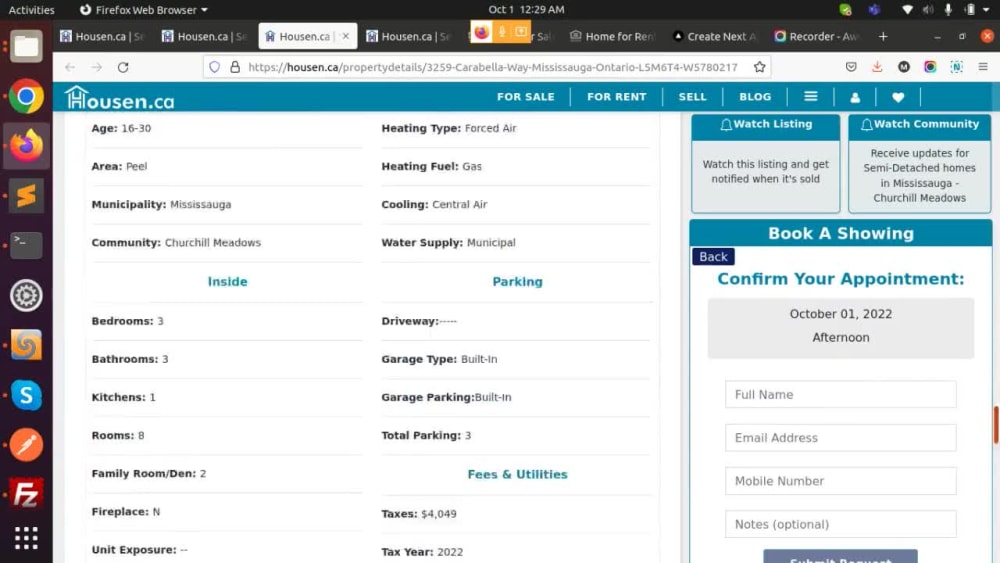Focus the Notes (optional) field
Viewport: 1000px width, 563px height.
[x=841, y=524]
